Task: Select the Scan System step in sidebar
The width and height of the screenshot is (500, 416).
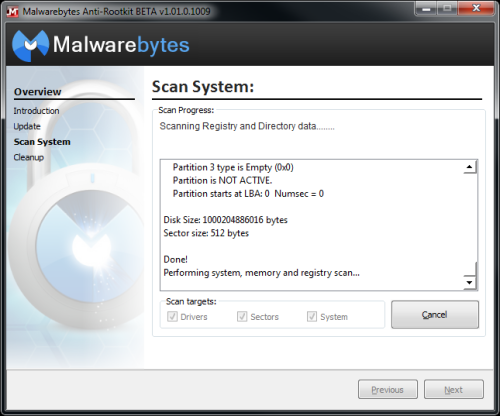Action: (42, 142)
